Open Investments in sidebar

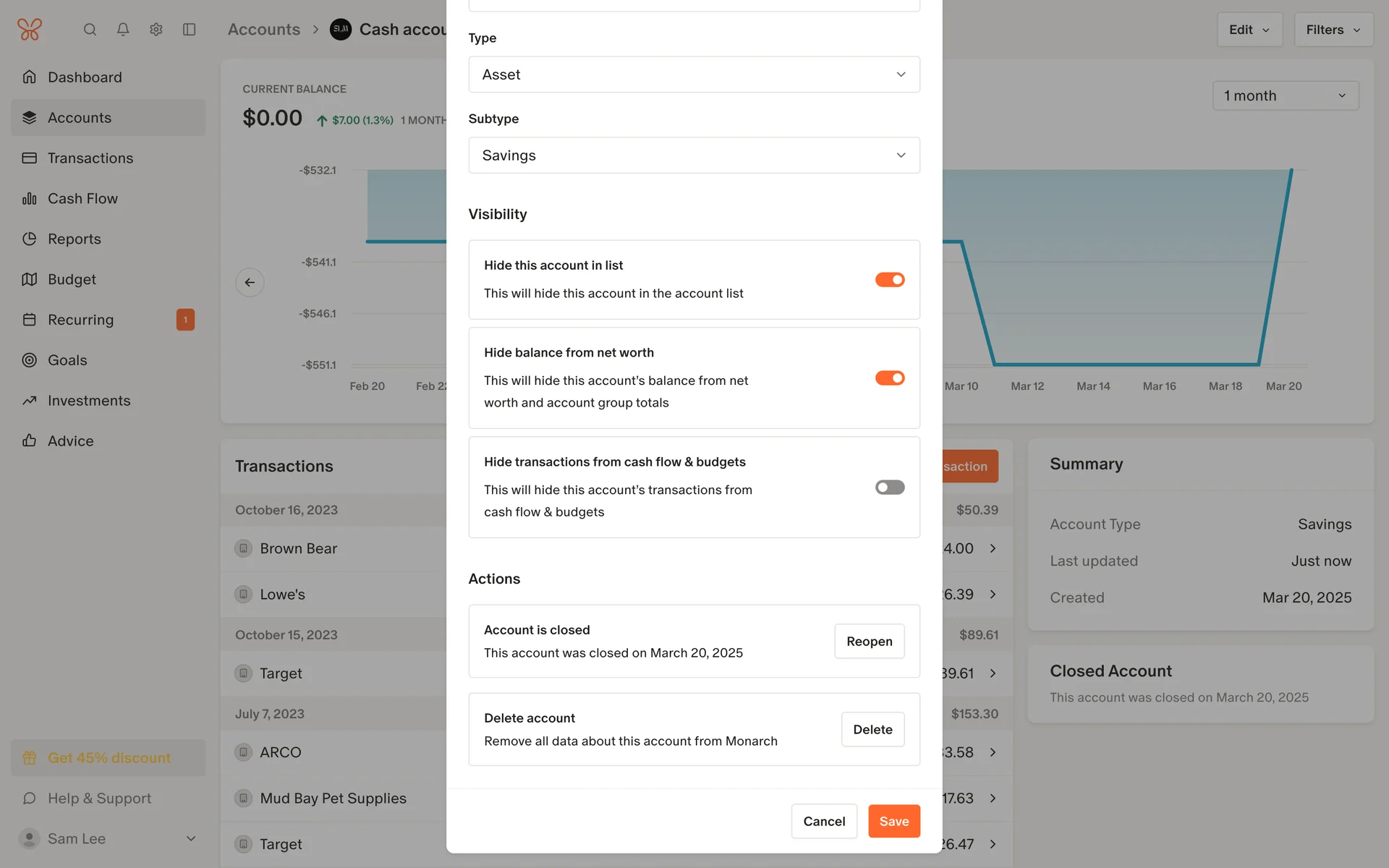click(x=89, y=401)
